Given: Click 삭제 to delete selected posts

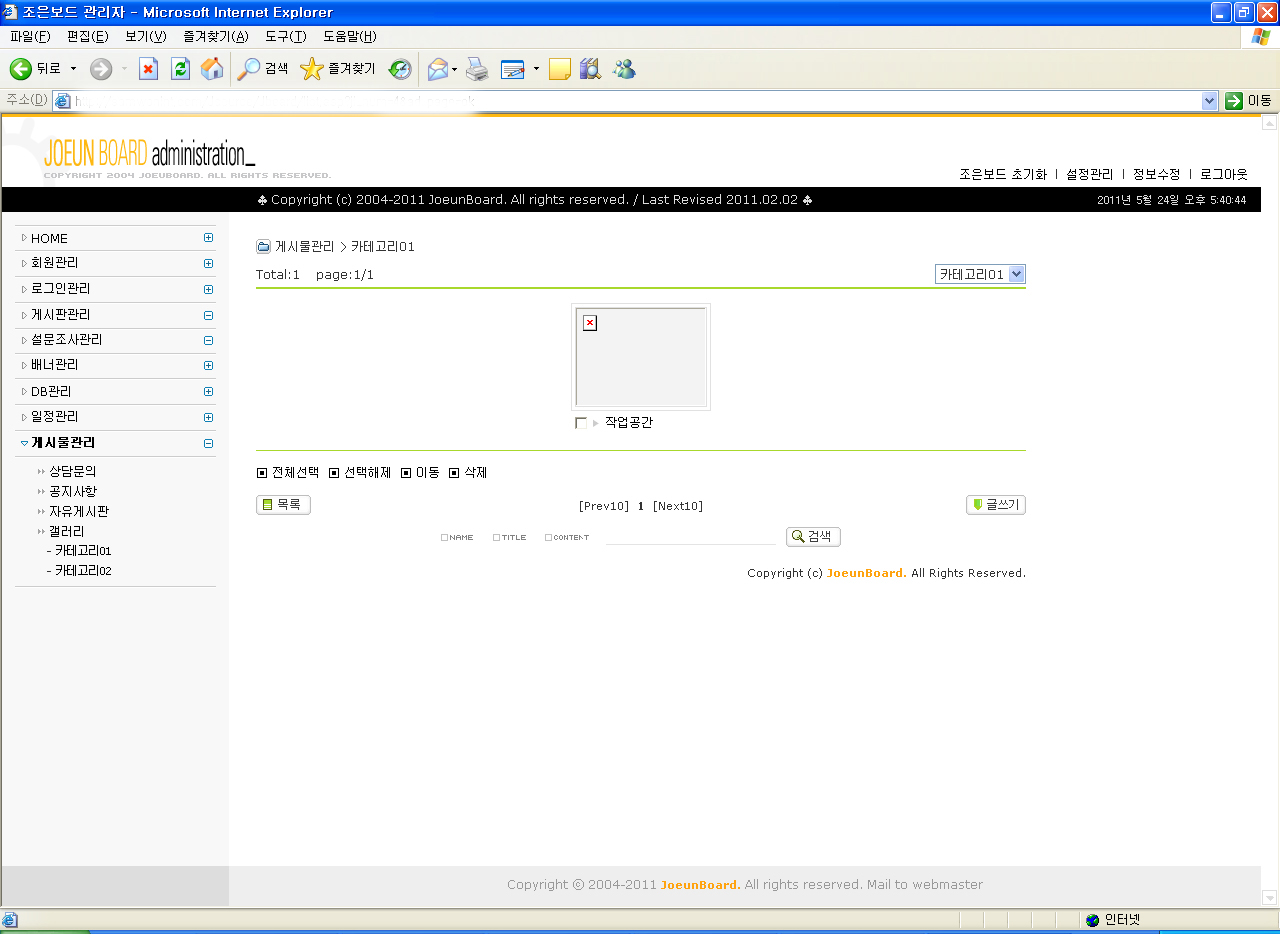Looking at the screenshot, I should [x=468, y=472].
